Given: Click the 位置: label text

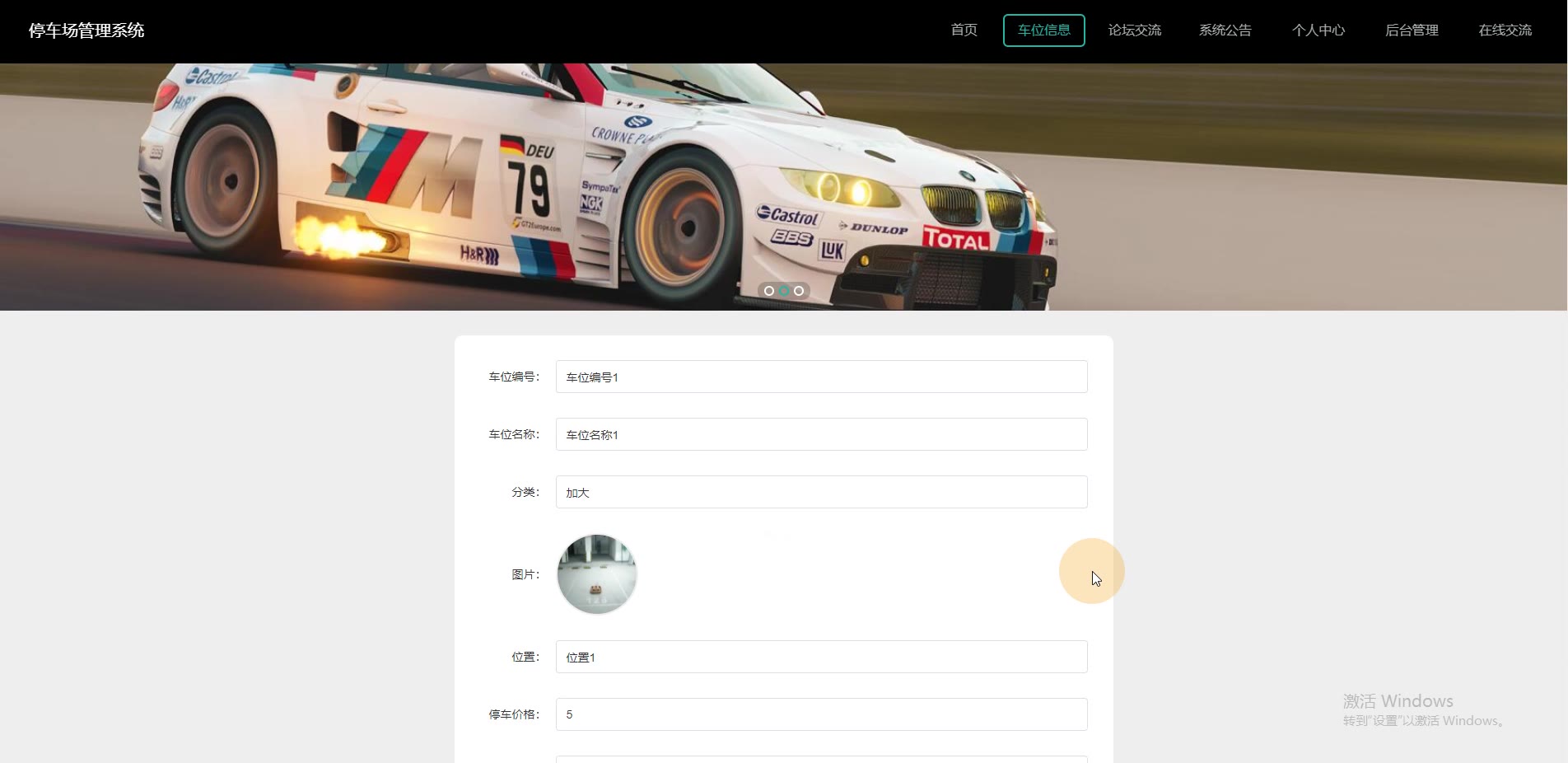Looking at the screenshot, I should click(x=525, y=657).
